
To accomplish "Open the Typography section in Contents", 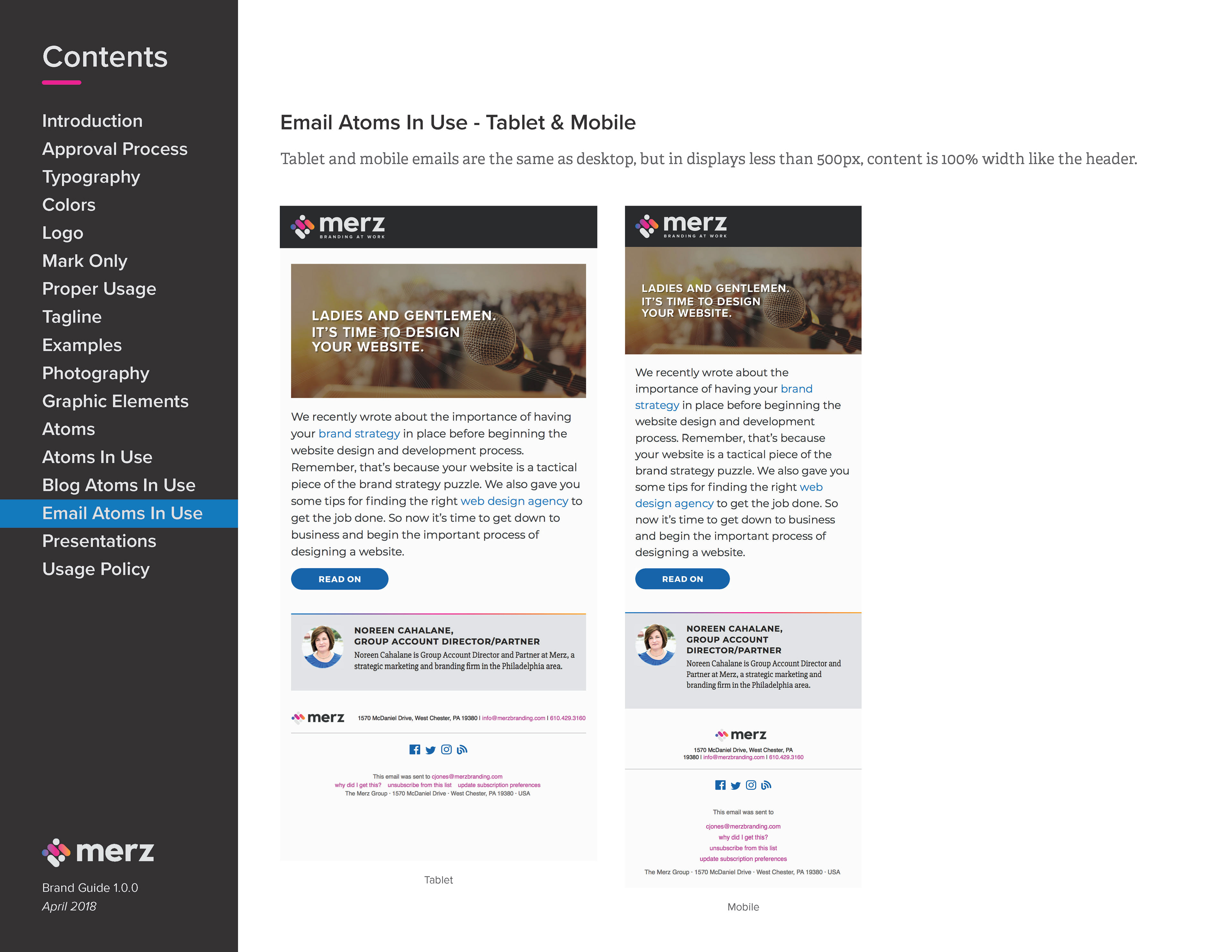I will (x=91, y=176).
